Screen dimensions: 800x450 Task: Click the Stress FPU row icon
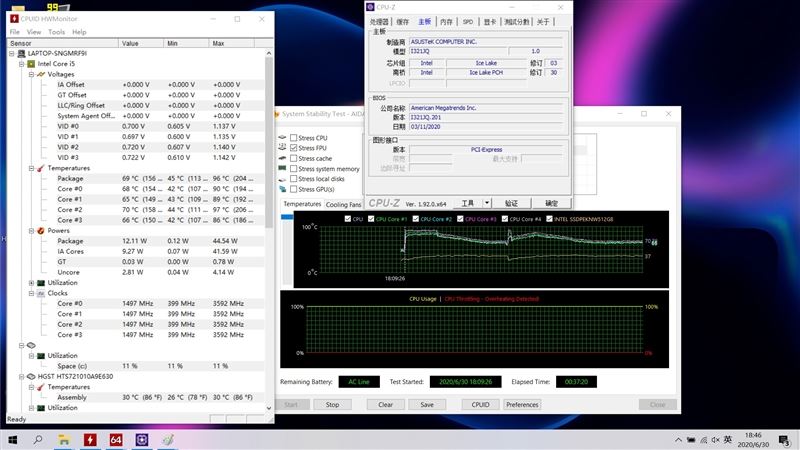282,147
